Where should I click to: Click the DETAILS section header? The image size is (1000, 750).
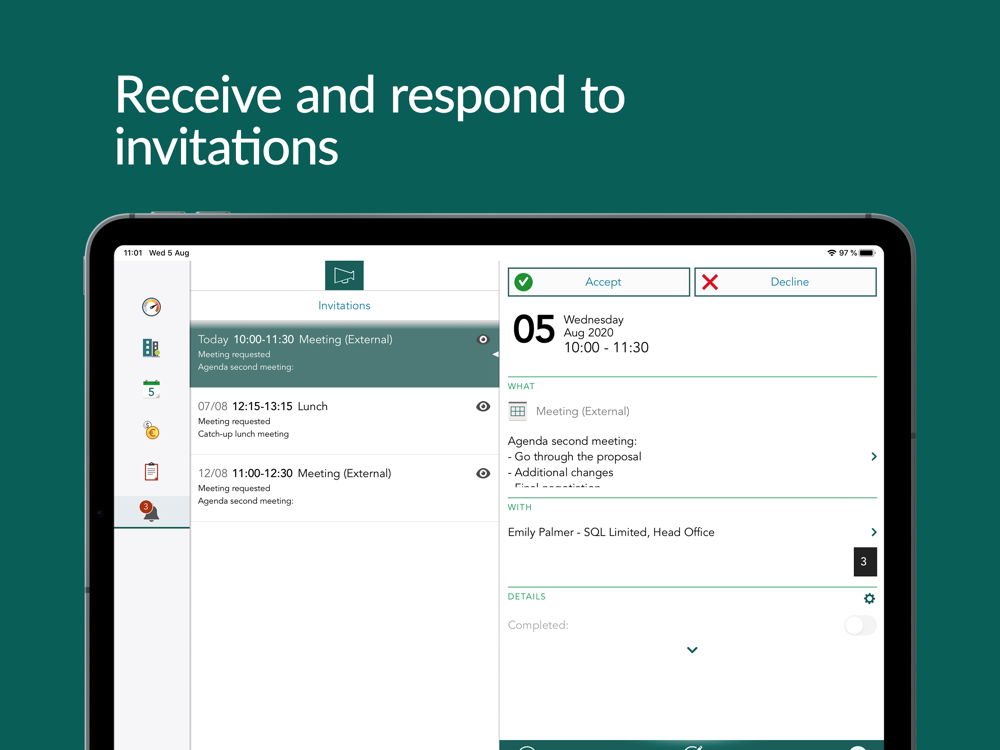527,597
